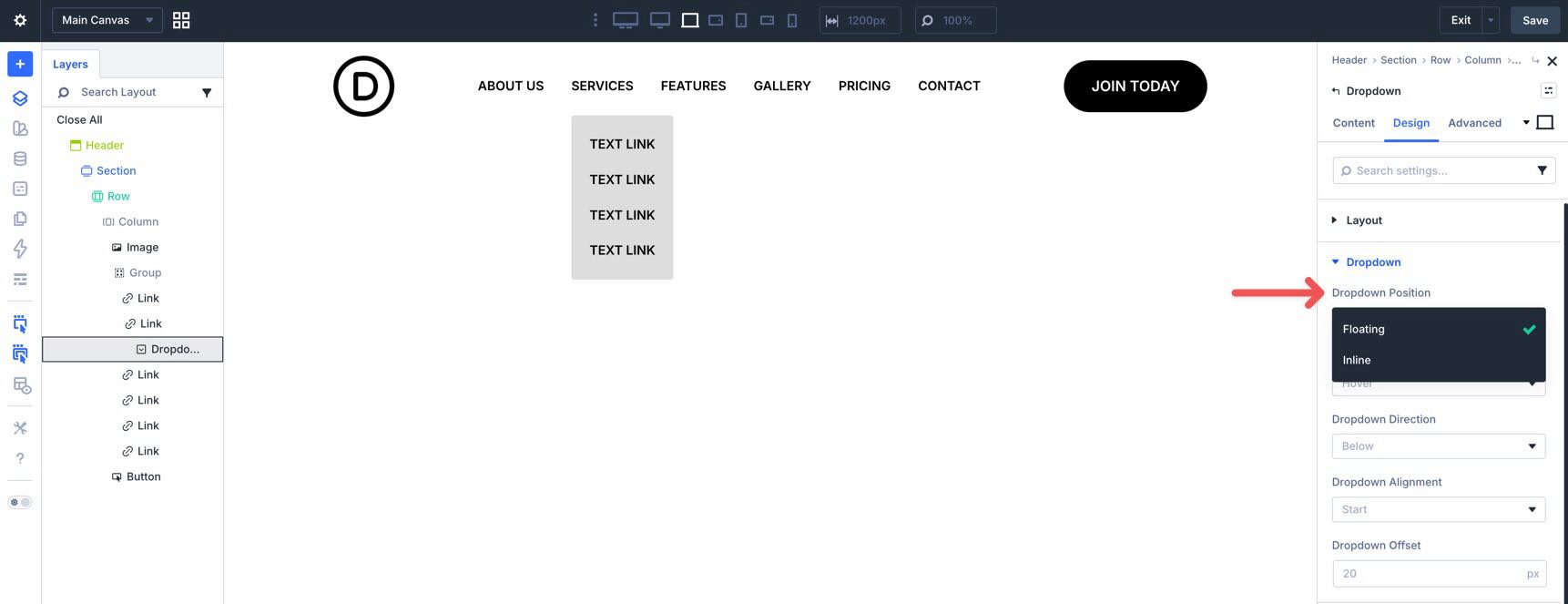The height and width of the screenshot is (604, 1568).
Task: Click the GALLERY nav link
Action: 782,86
